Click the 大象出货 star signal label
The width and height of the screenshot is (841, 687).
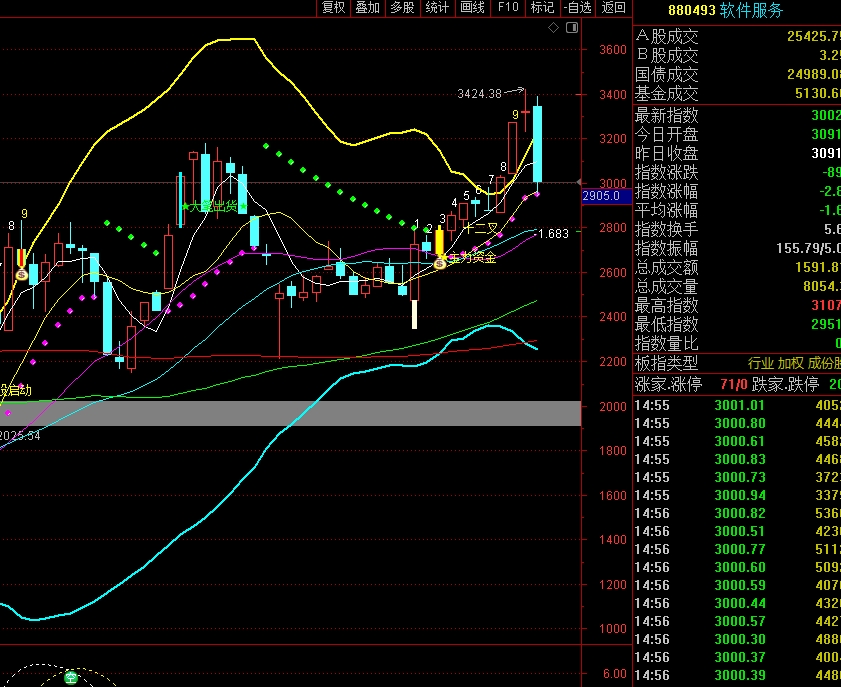pos(214,206)
